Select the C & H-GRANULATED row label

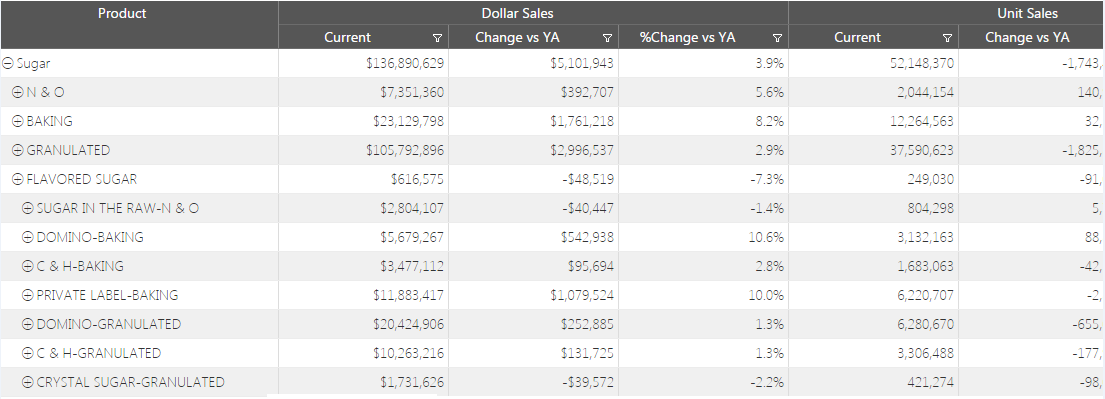pos(99,353)
